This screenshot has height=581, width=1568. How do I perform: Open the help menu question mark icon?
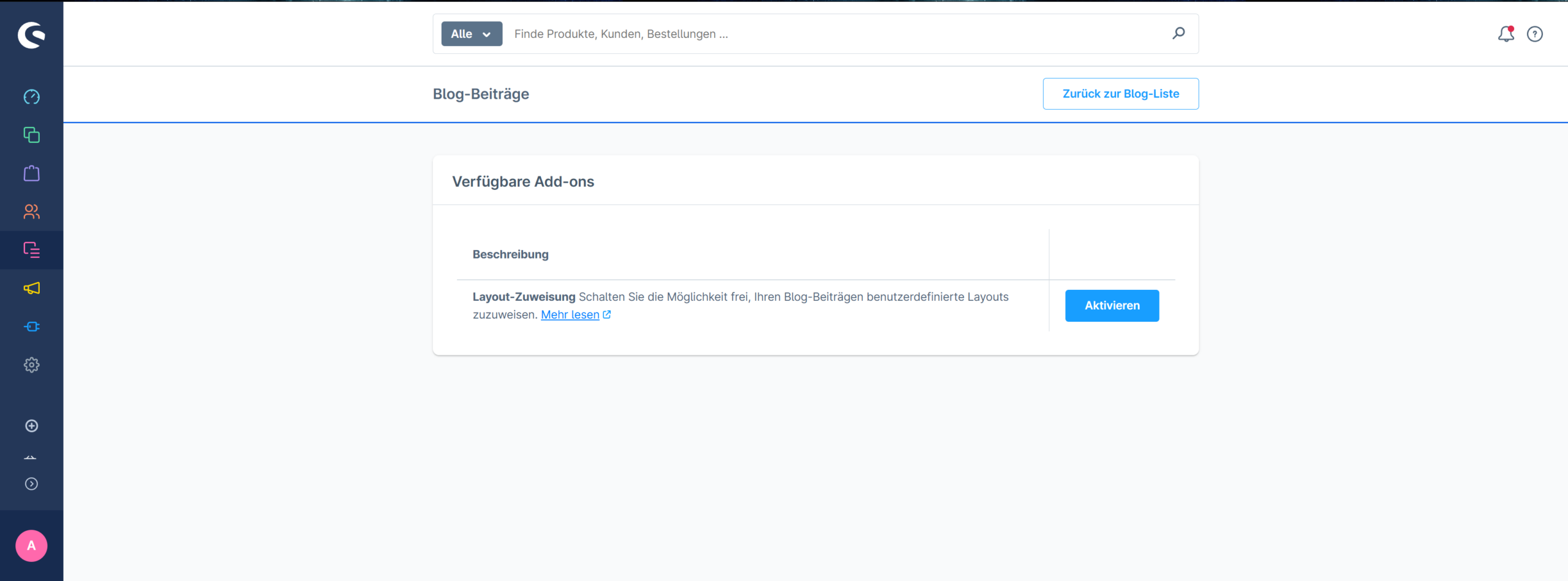point(1534,34)
